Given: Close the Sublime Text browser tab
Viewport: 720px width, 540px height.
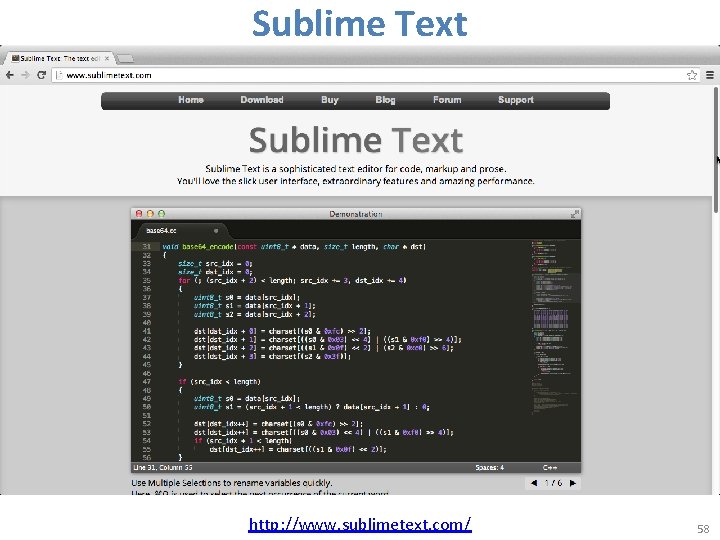Looking at the screenshot, I should tap(107, 58).
